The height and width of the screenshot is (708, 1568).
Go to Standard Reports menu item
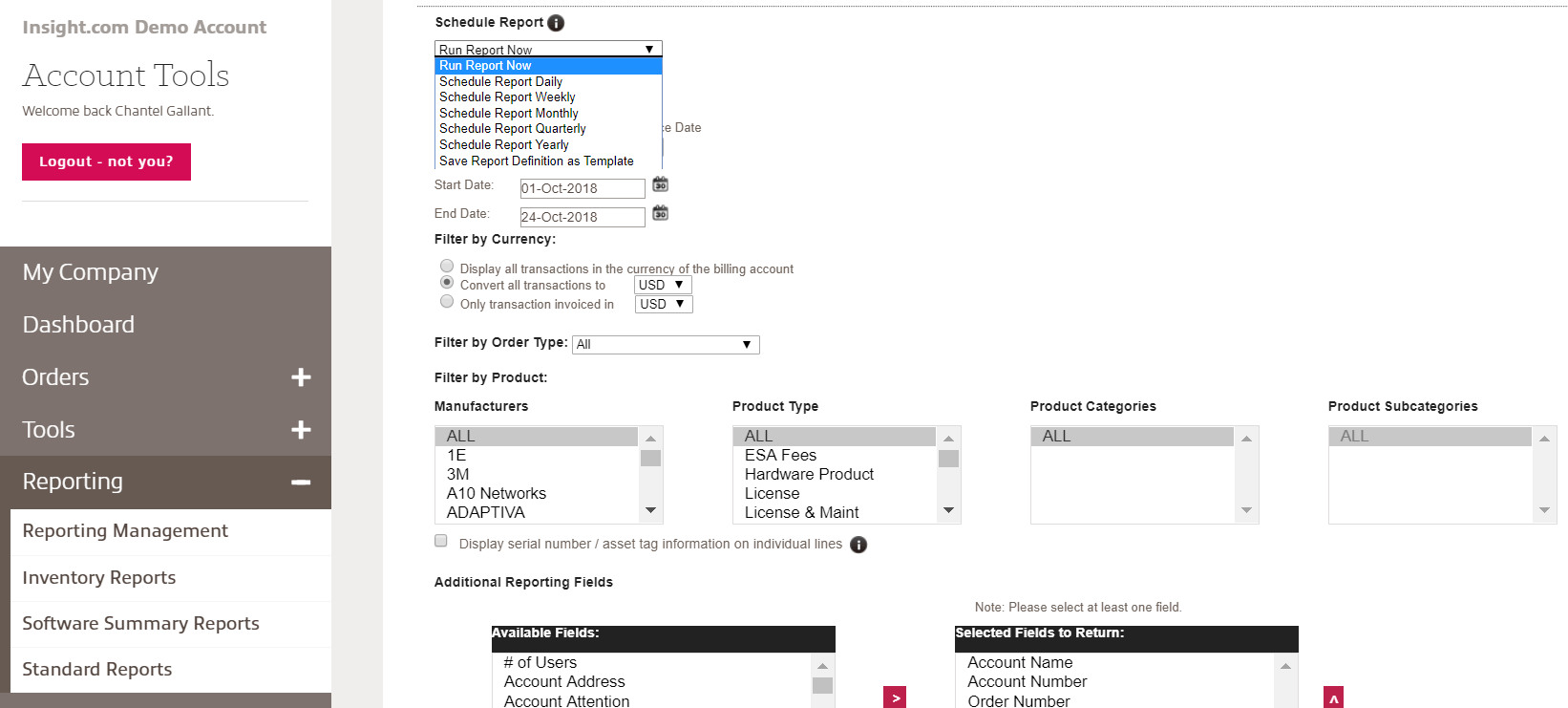[x=97, y=670]
